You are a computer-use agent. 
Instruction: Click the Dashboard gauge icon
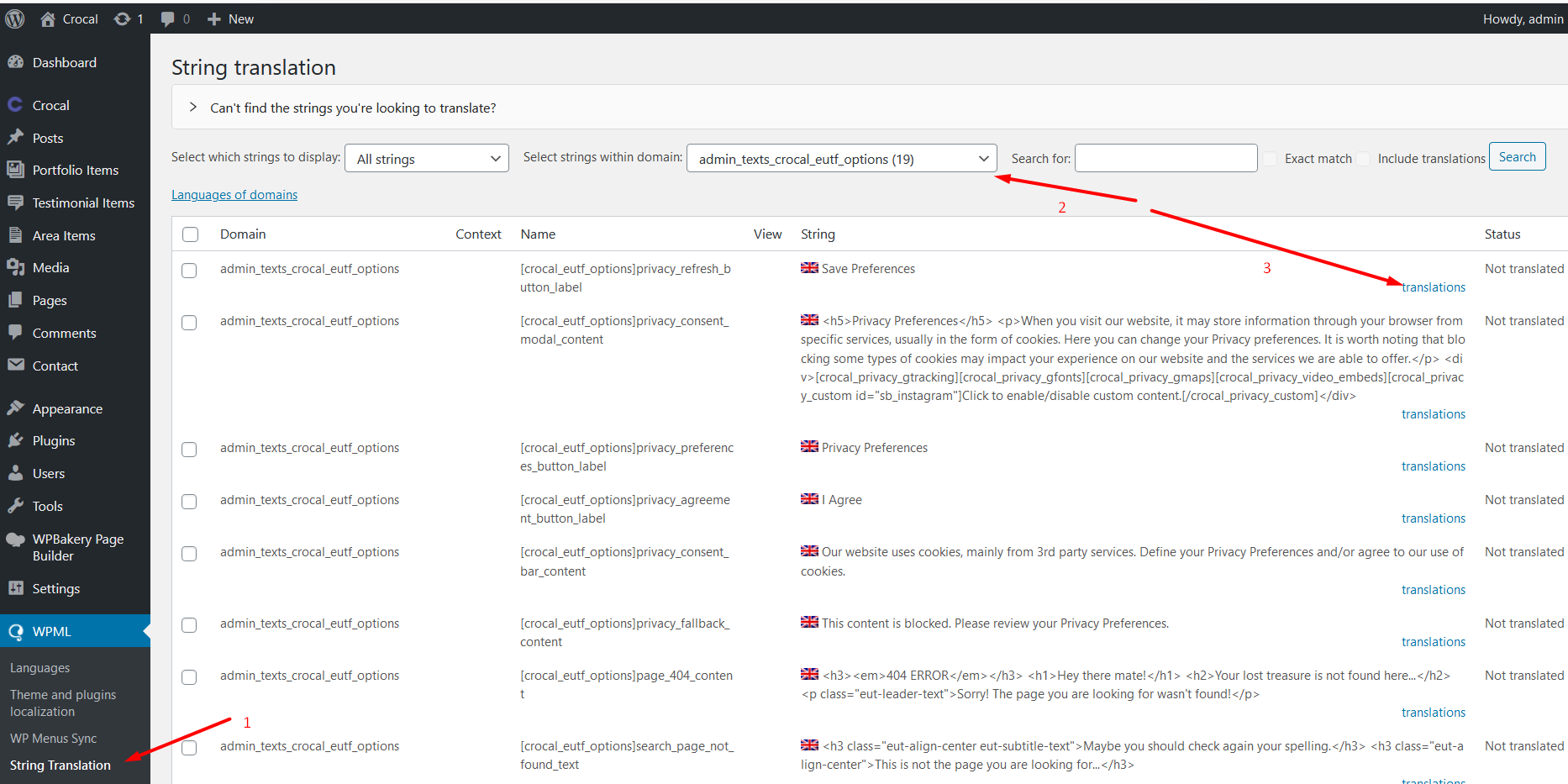15,62
